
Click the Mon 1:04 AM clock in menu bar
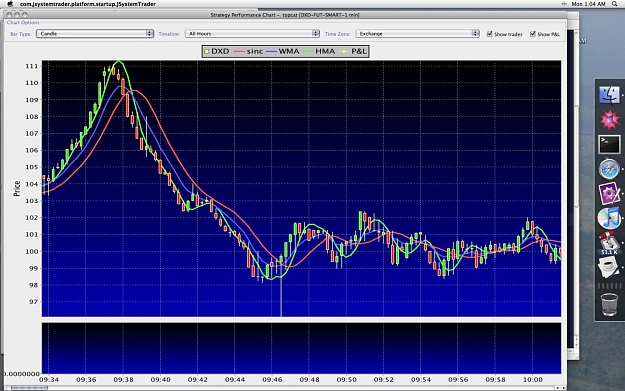[589, 4]
